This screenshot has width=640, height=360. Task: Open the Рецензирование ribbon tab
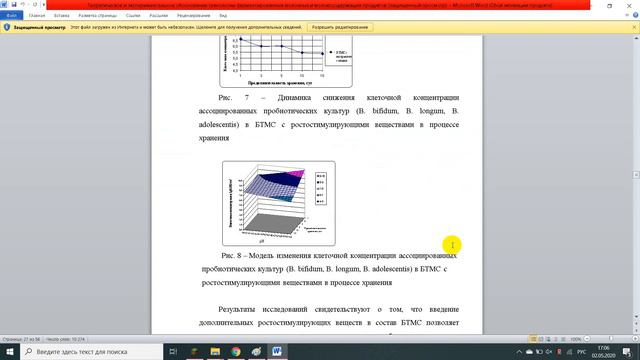click(193, 16)
